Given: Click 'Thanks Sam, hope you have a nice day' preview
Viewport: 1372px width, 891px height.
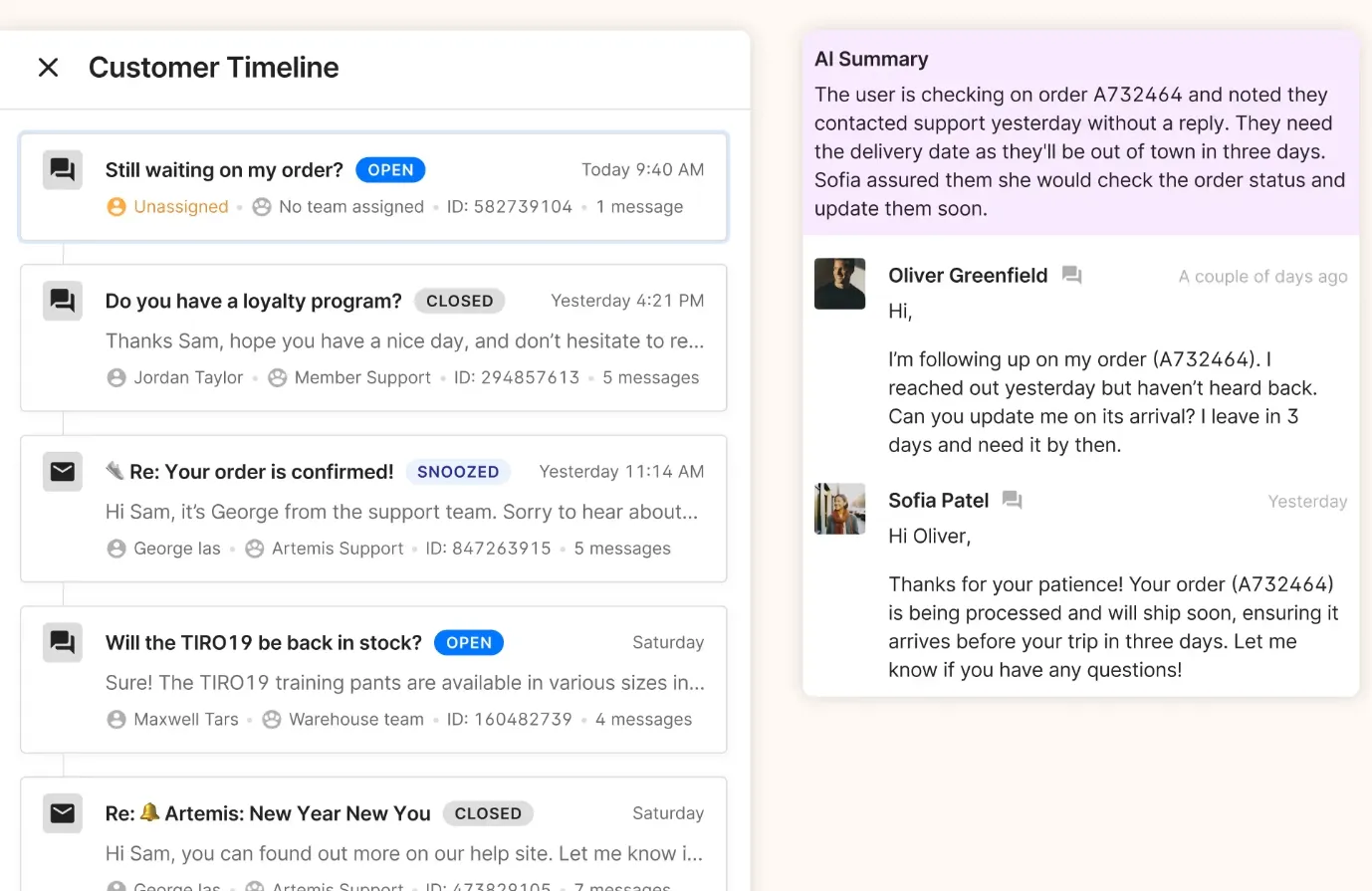Looking at the screenshot, I should pyautogui.click(x=405, y=341).
